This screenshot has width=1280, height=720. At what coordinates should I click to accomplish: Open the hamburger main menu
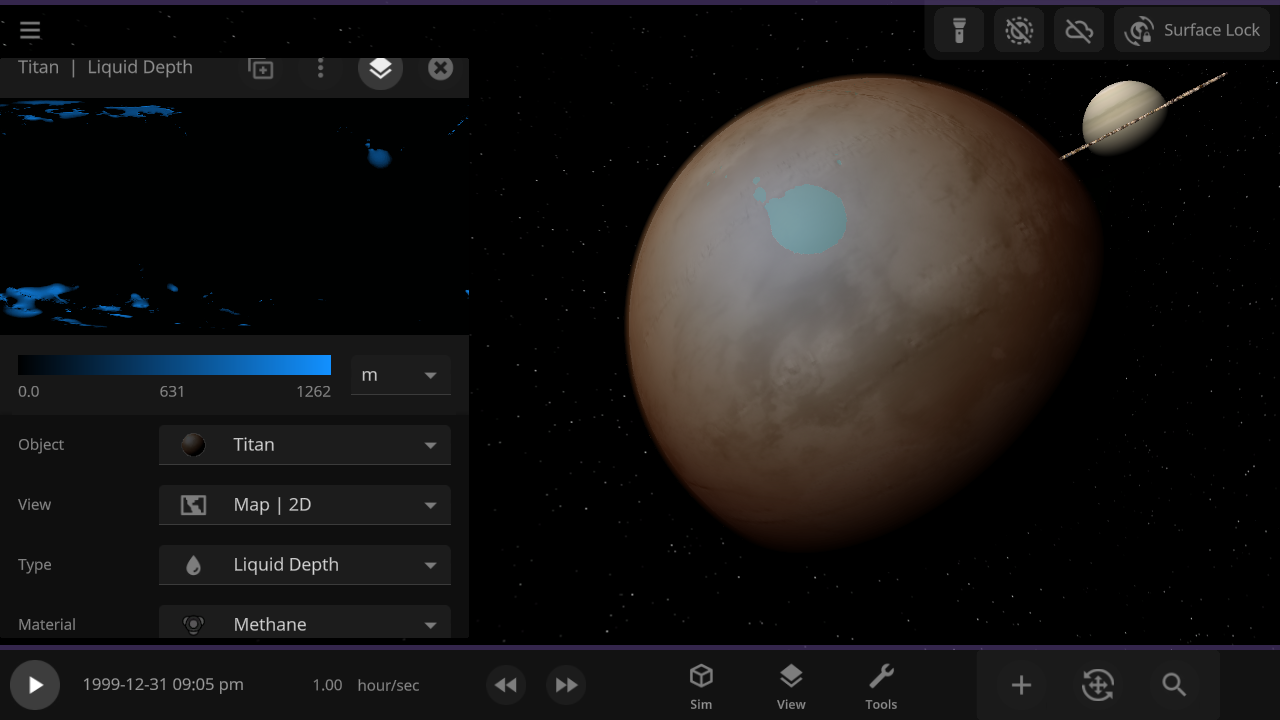pos(30,30)
